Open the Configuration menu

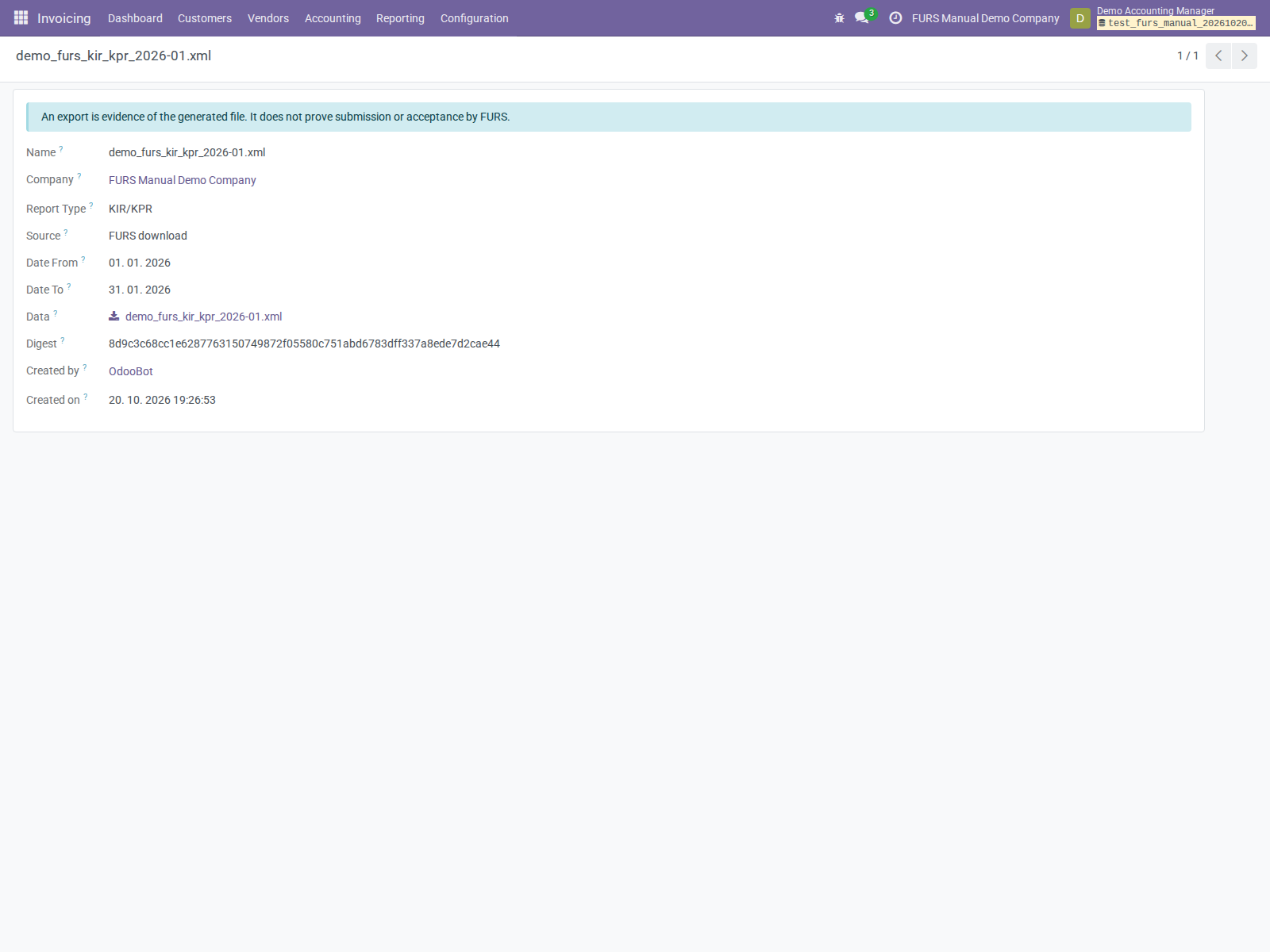(475, 18)
